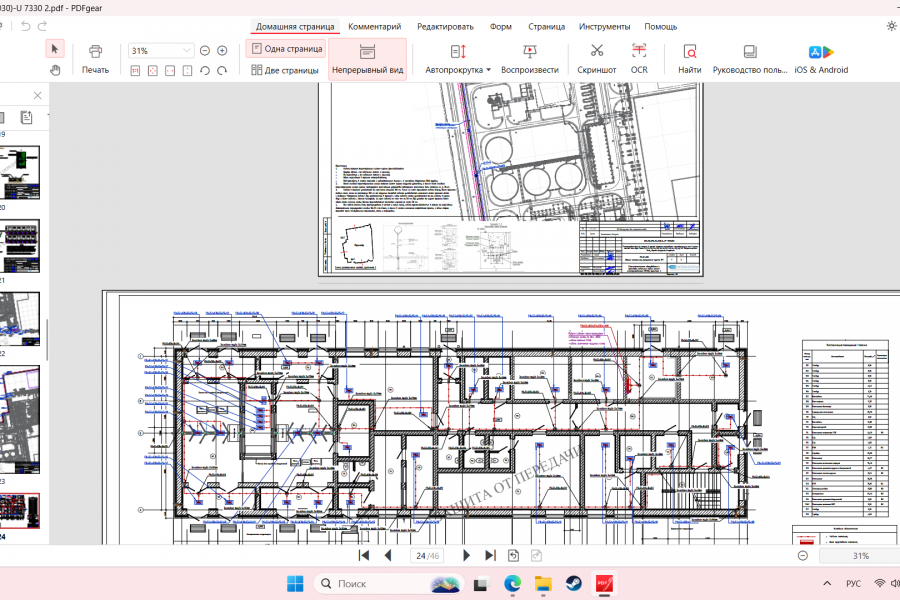Expand the 31% zoom dropdown
900x600 pixels.
(187, 51)
